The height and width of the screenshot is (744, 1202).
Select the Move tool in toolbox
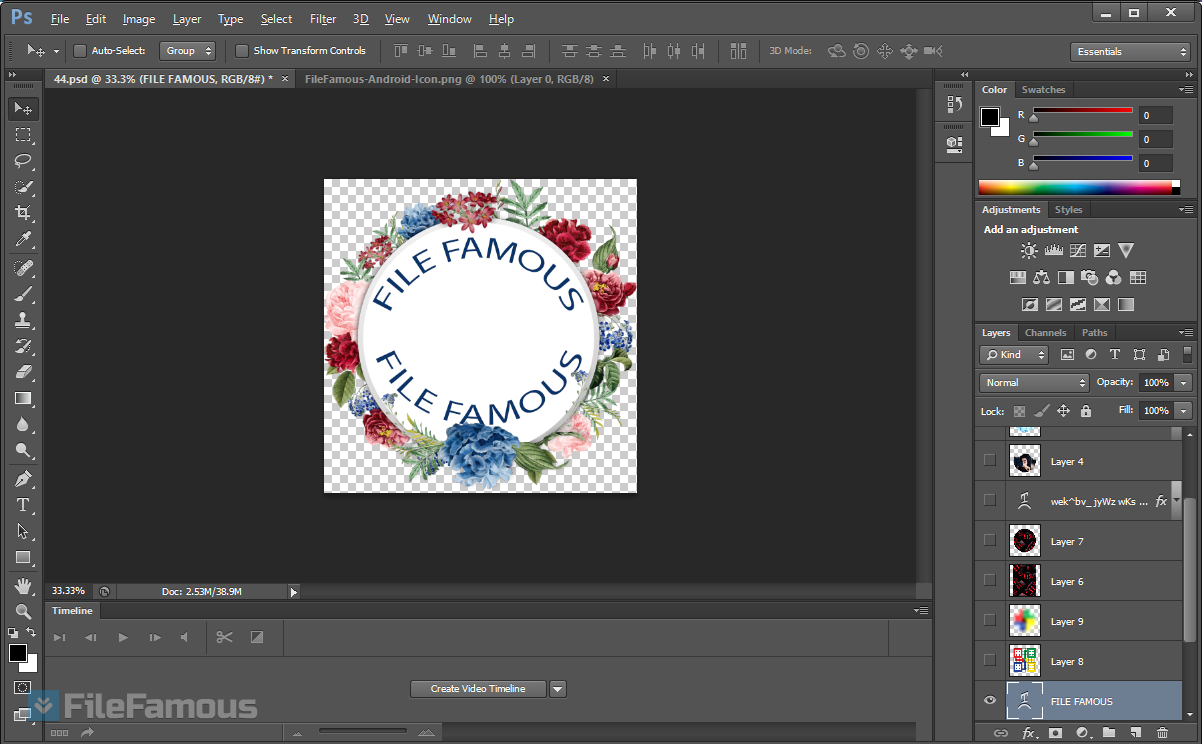(x=24, y=108)
